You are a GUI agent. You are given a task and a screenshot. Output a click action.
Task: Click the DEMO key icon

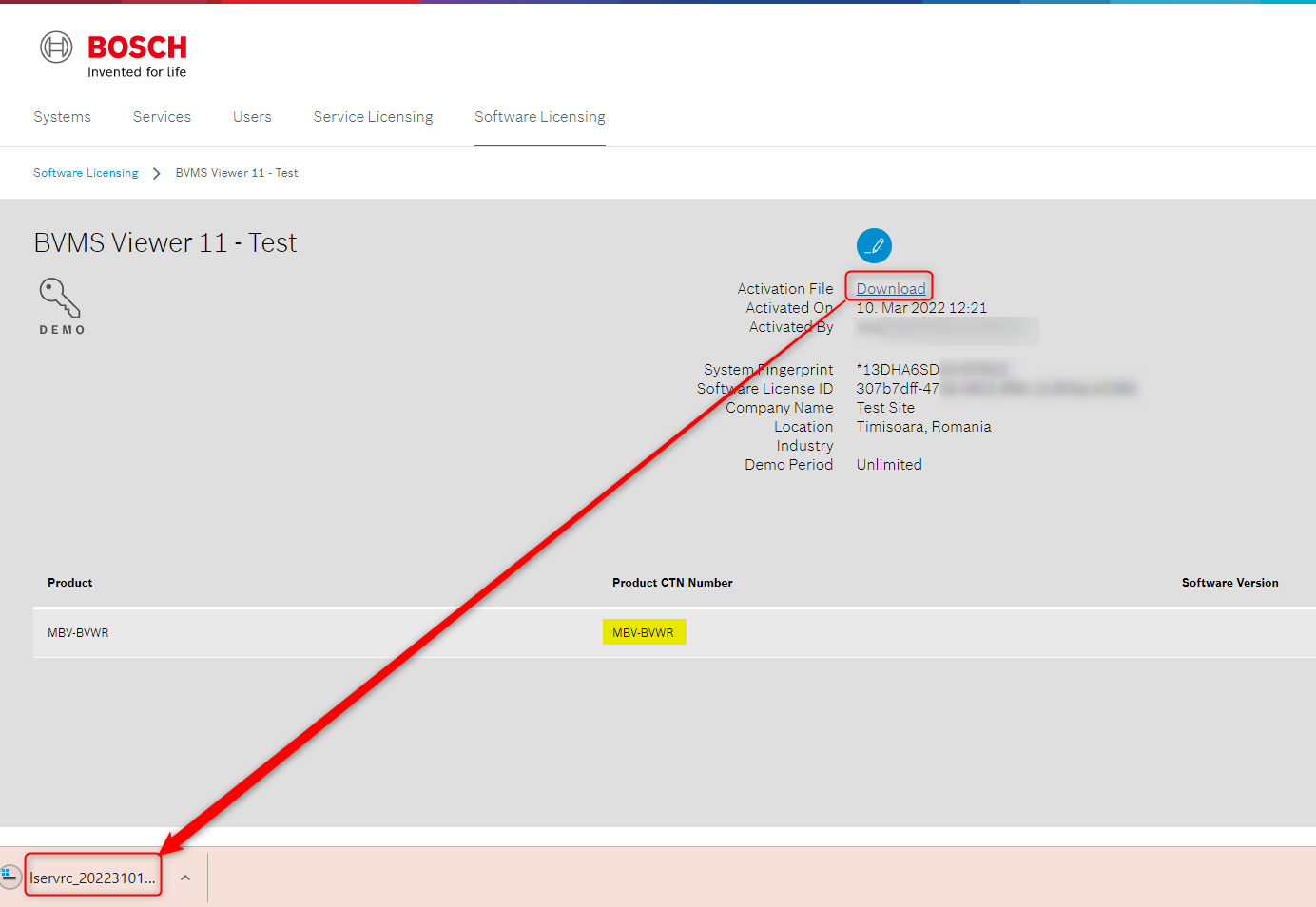(x=60, y=299)
